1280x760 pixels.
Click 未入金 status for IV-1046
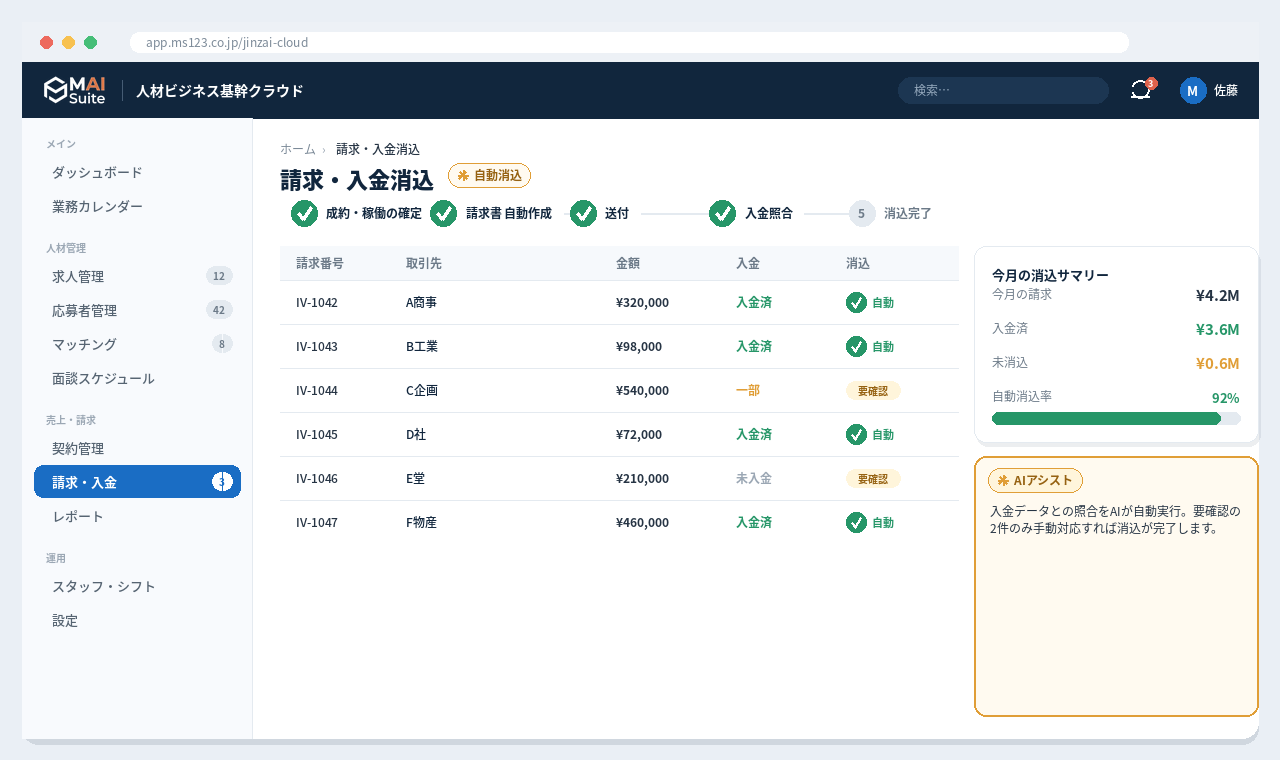tap(754, 478)
